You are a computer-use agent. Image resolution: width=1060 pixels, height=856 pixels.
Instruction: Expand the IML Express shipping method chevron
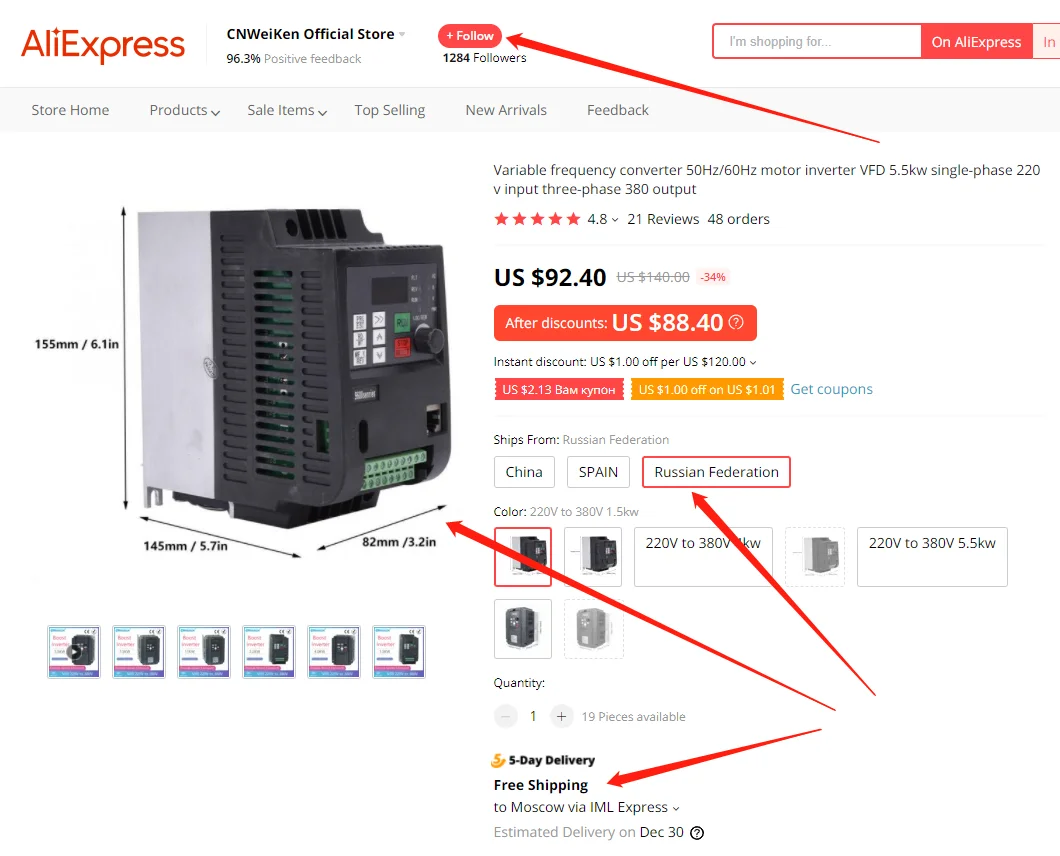tap(676, 808)
